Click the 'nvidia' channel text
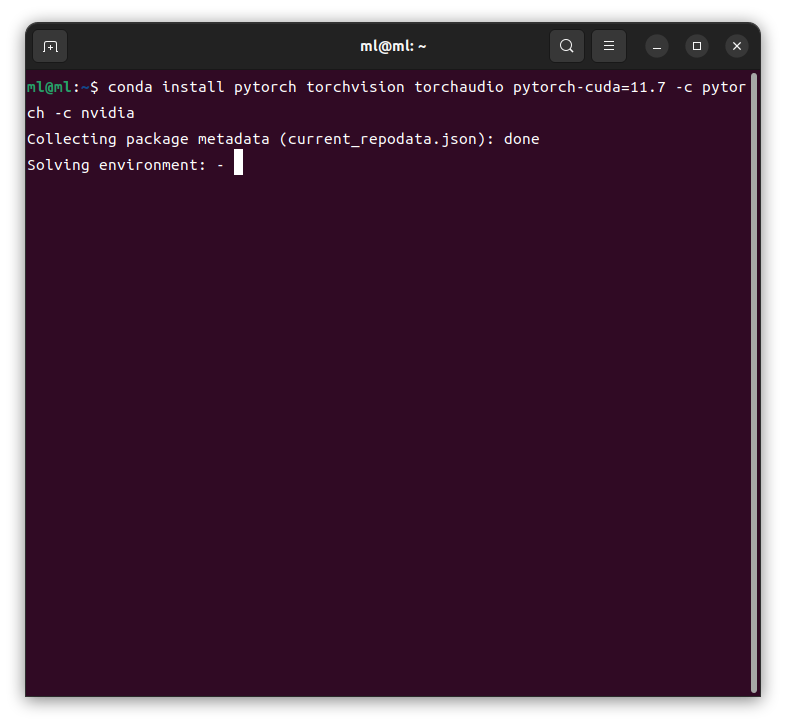The image size is (786, 725). (x=107, y=113)
